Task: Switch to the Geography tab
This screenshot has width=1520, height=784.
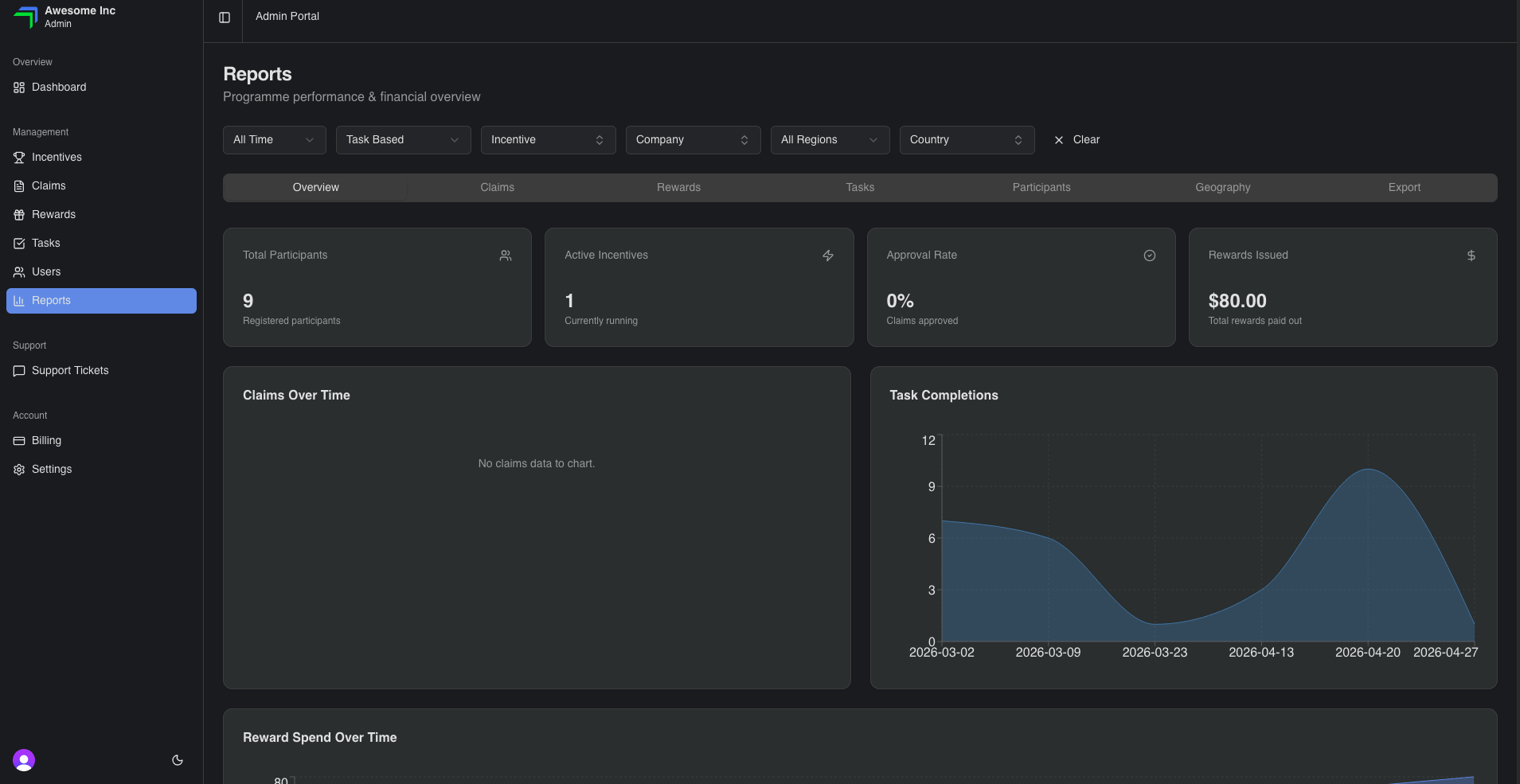Action: [x=1223, y=188]
